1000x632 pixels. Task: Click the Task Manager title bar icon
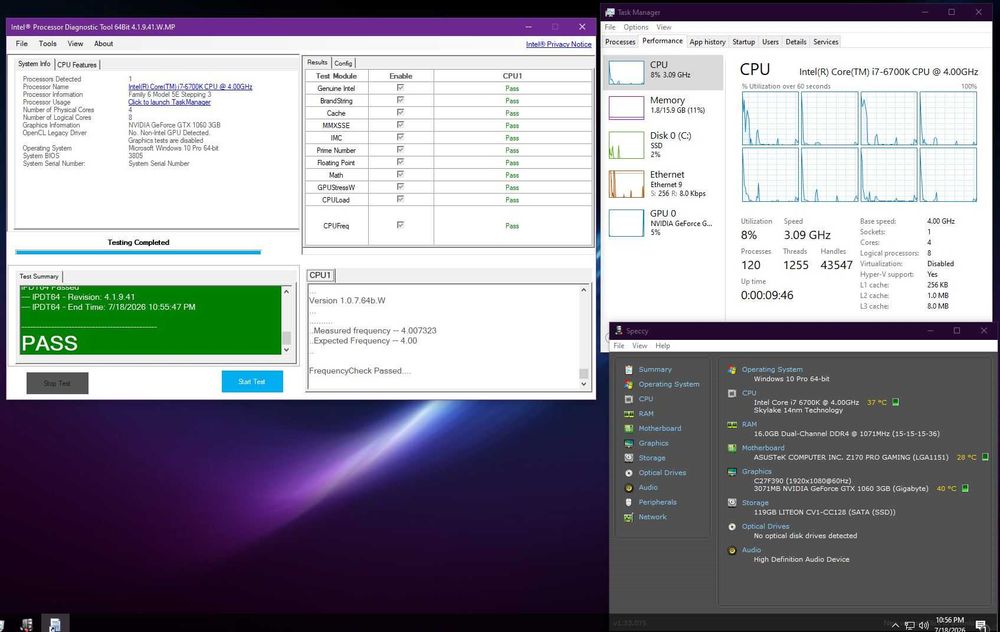(610, 12)
